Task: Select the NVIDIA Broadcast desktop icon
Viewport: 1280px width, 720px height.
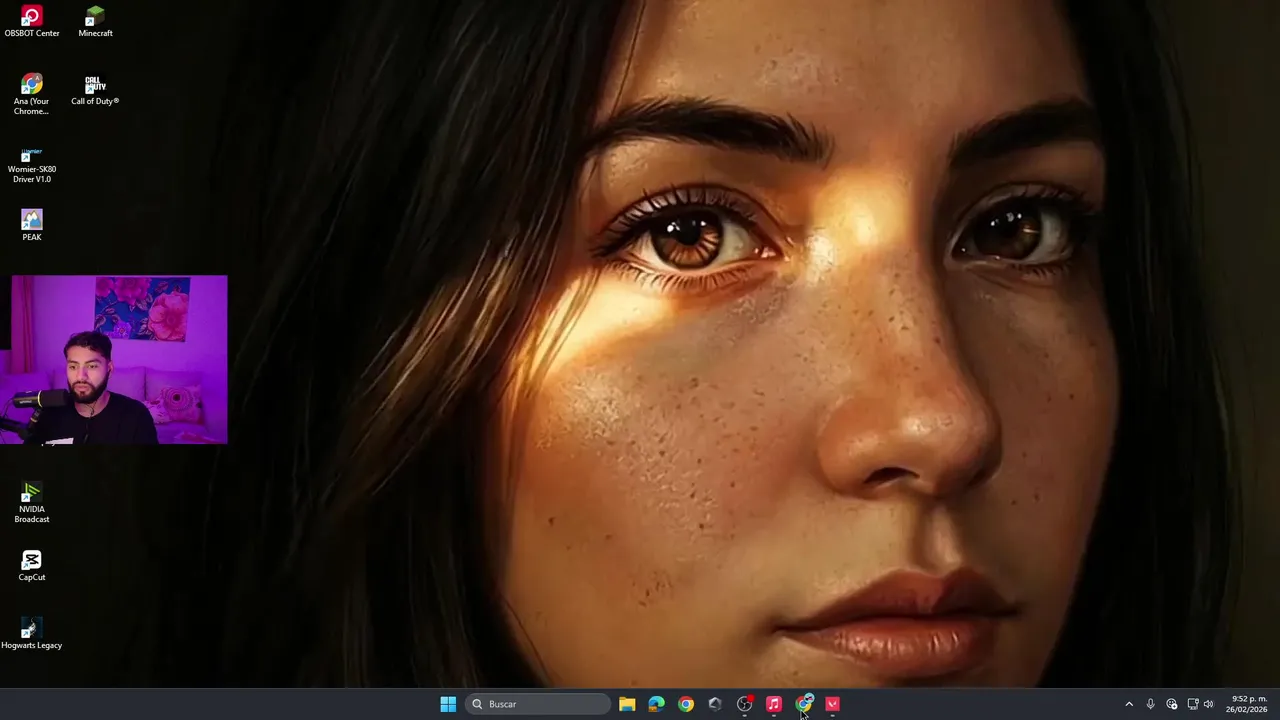Action: [32, 502]
